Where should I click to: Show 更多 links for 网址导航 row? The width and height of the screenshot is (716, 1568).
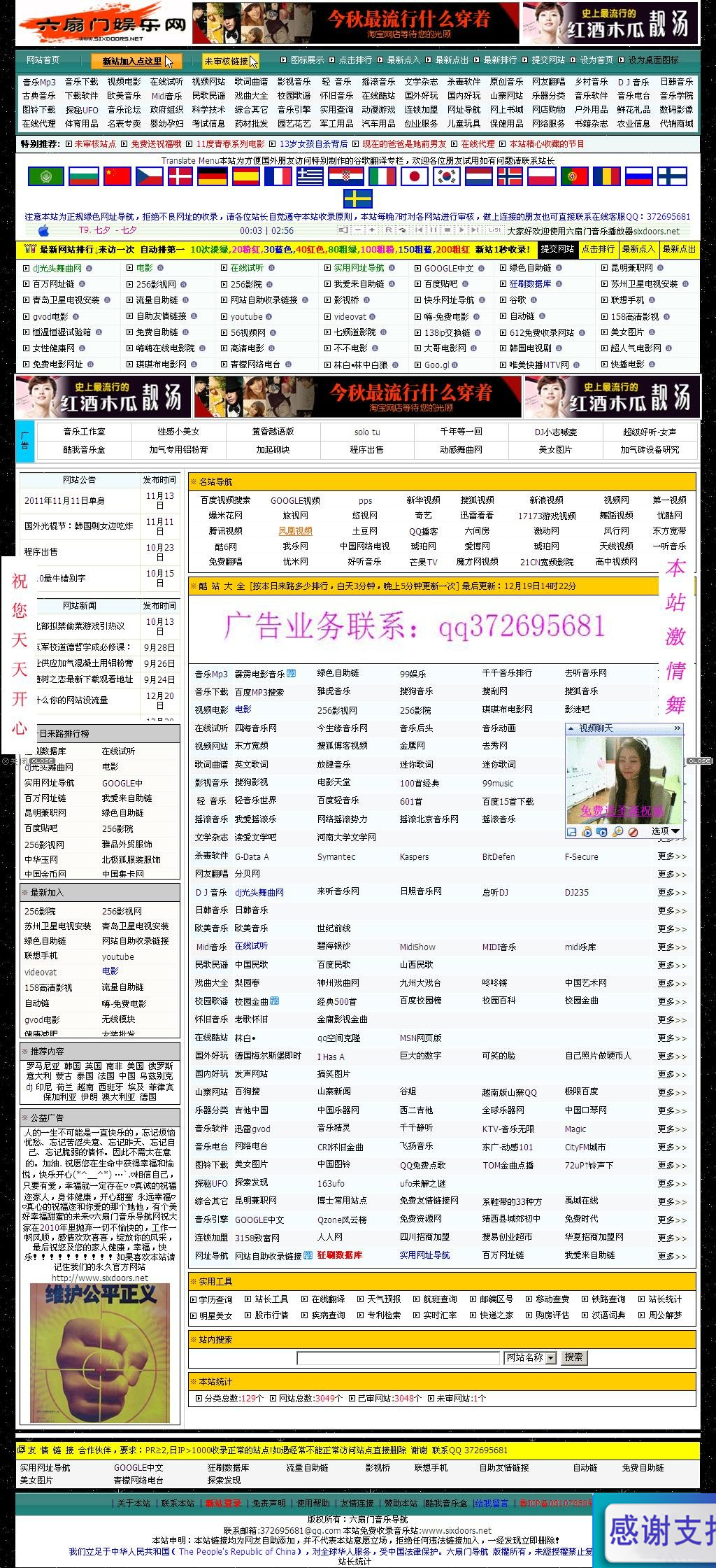672,1256
